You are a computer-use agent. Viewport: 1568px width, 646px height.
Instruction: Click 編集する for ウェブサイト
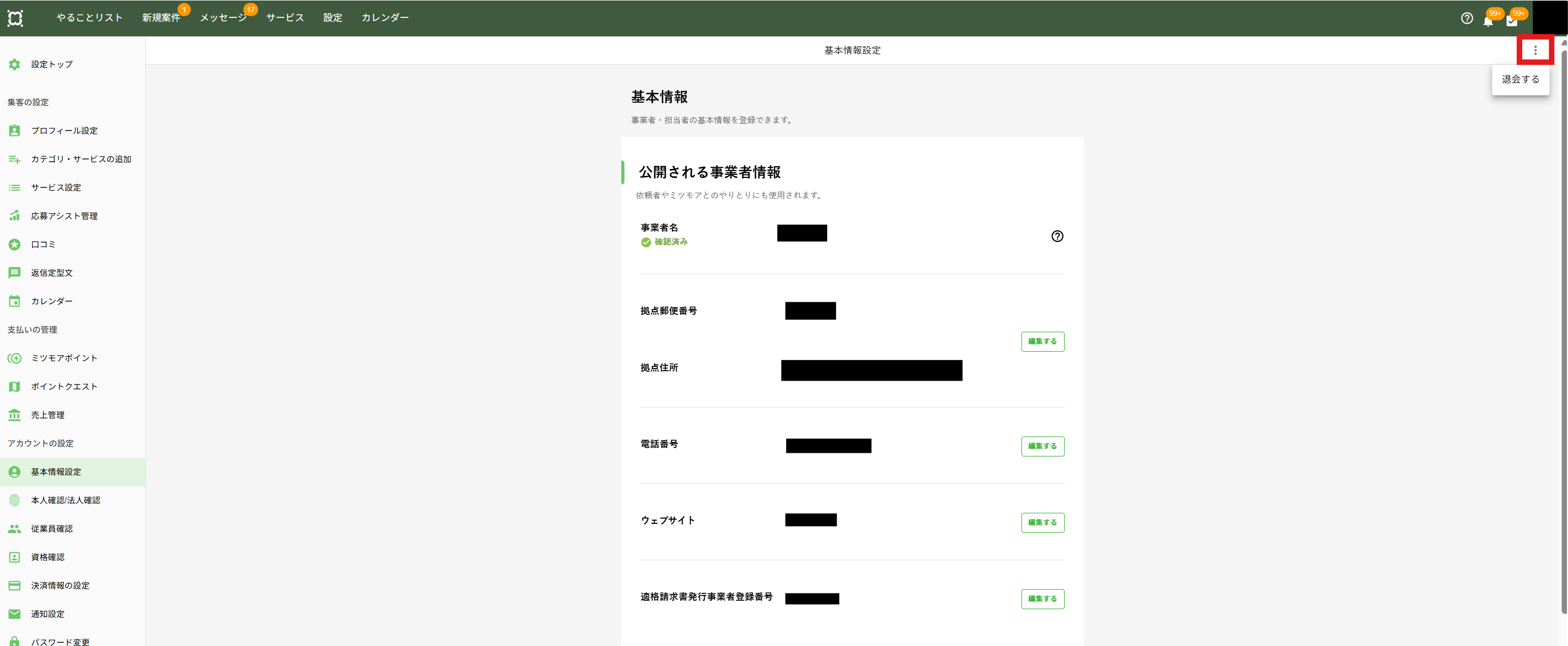pos(1042,522)
